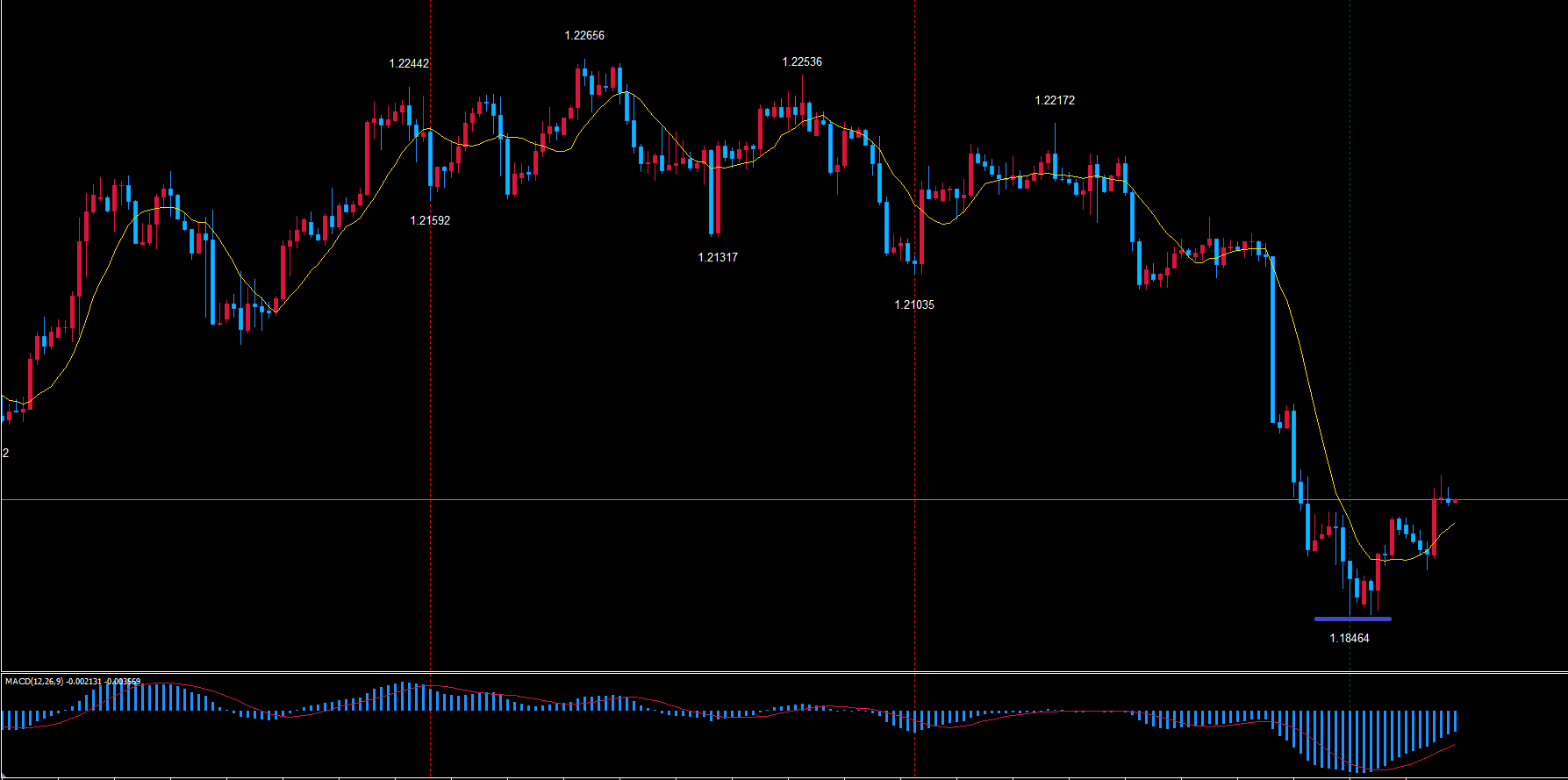The image size is (1568, 780).
Task: Click the long red candle above 1.21317
Action: click(x=718, y=189)
